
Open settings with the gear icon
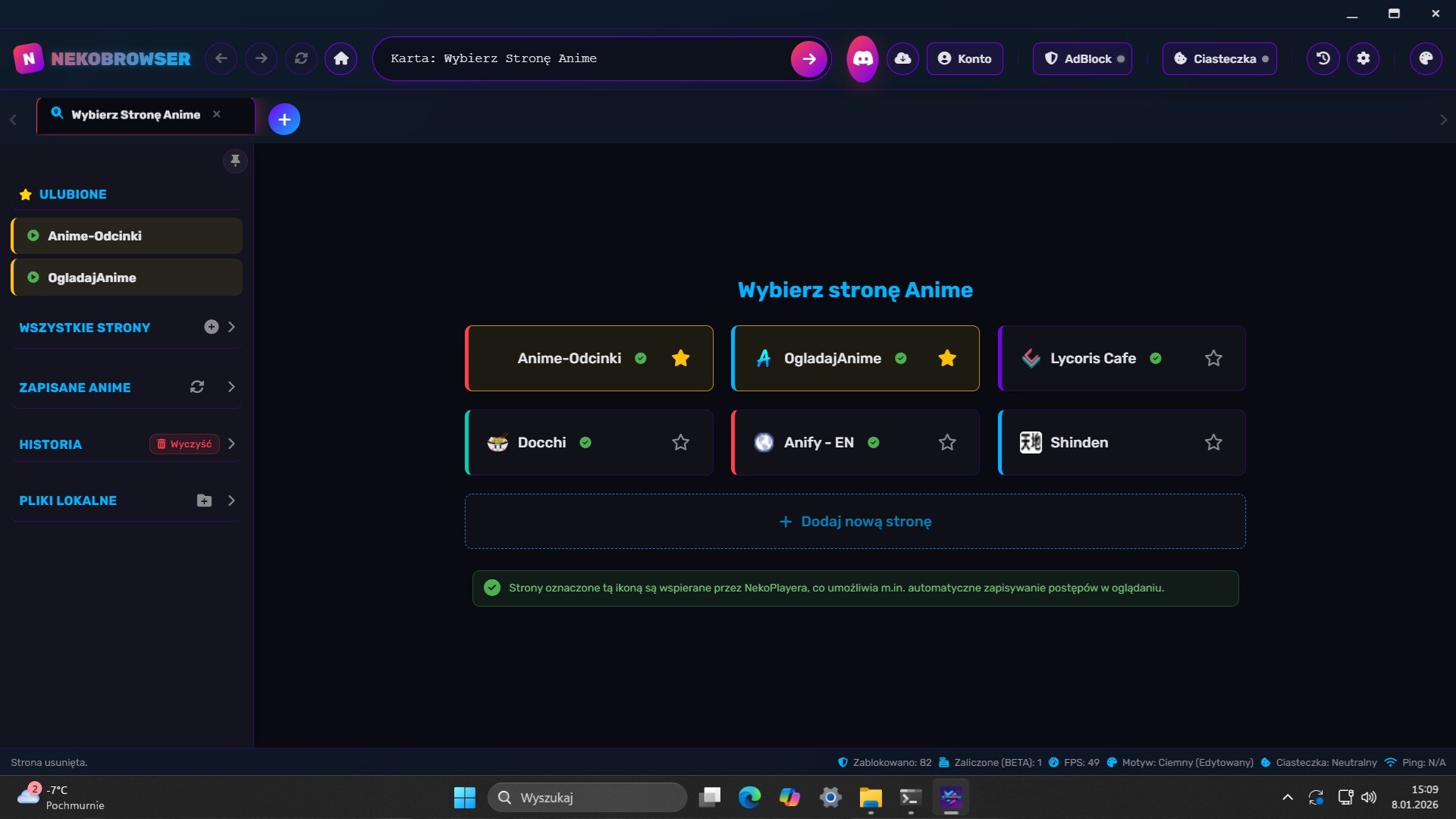pyautogui.click(x=1363, y=58)
